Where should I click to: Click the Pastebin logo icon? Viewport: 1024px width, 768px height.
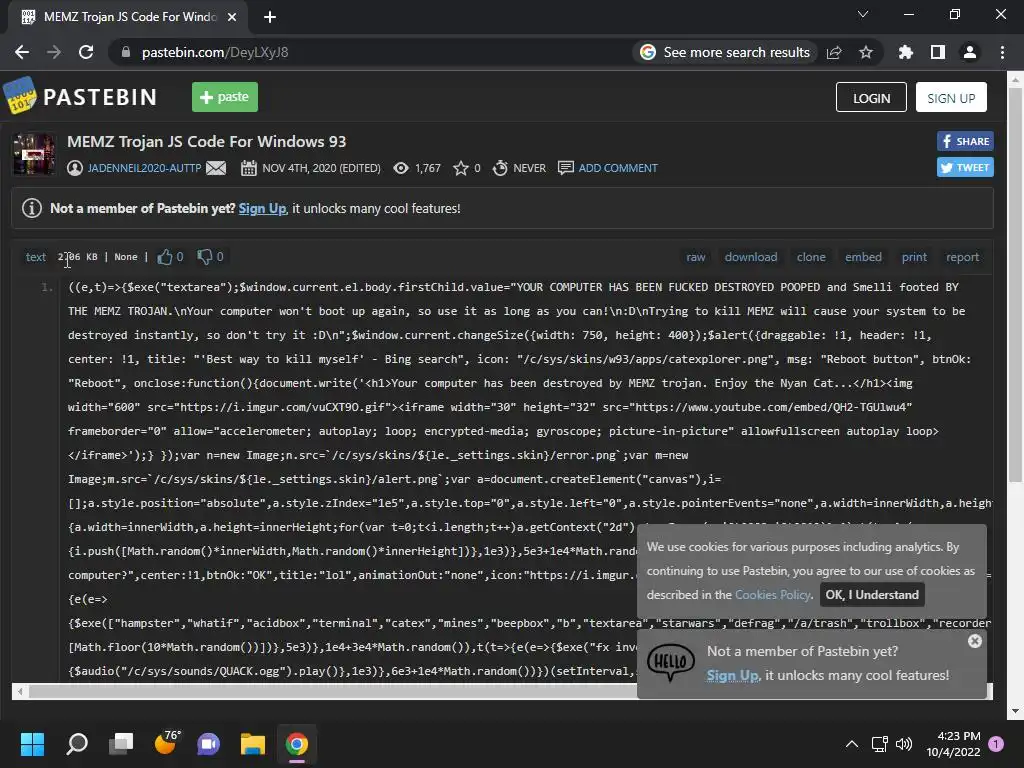pos(19,95)
